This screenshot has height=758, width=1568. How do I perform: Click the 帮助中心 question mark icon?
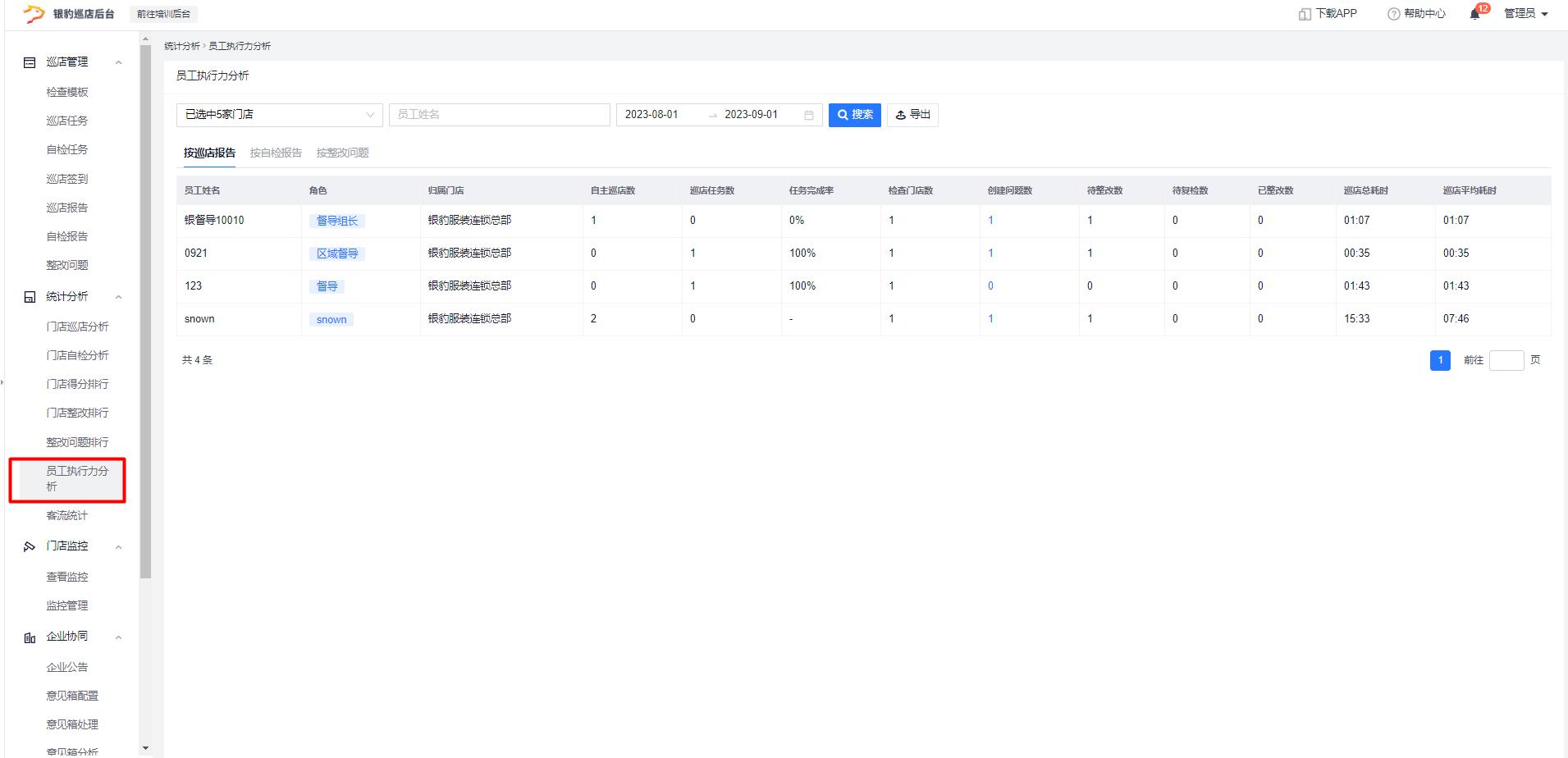[1393, 14]
